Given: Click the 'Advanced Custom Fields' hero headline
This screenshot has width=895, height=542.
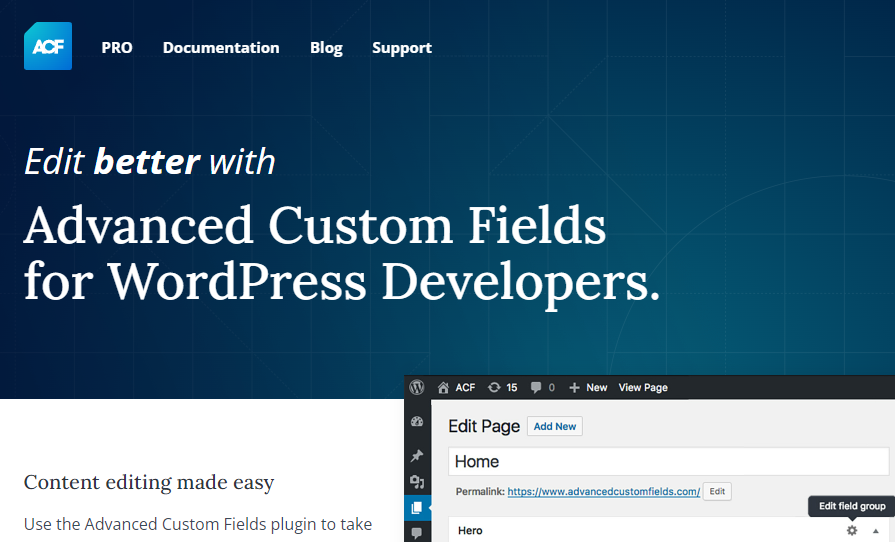Looking at the screenshot, I should pyautogui.click(x=315, y=225).
